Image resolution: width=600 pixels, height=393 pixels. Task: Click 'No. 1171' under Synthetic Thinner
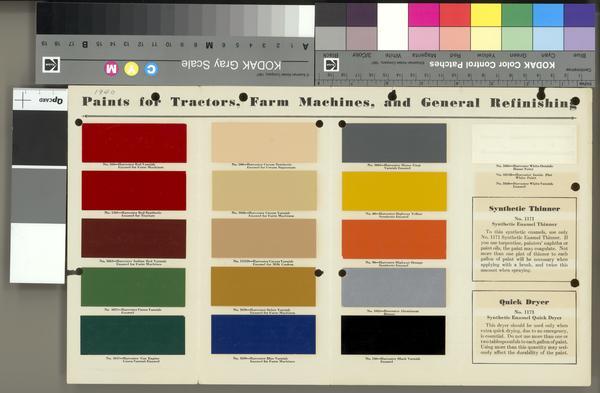pos(524,219)
